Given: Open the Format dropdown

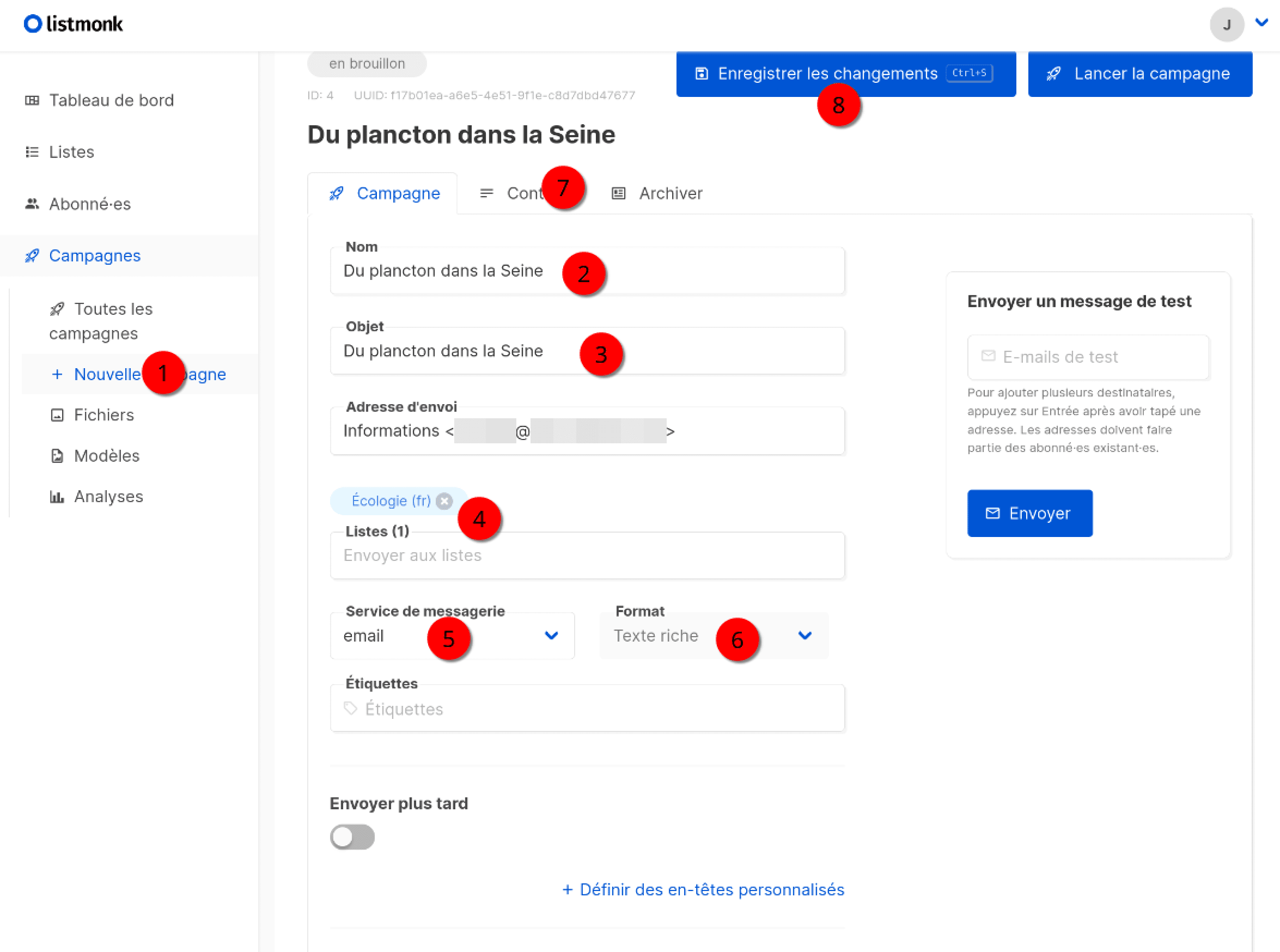Looking at the screenshot, I should click(x=804, y=635).
